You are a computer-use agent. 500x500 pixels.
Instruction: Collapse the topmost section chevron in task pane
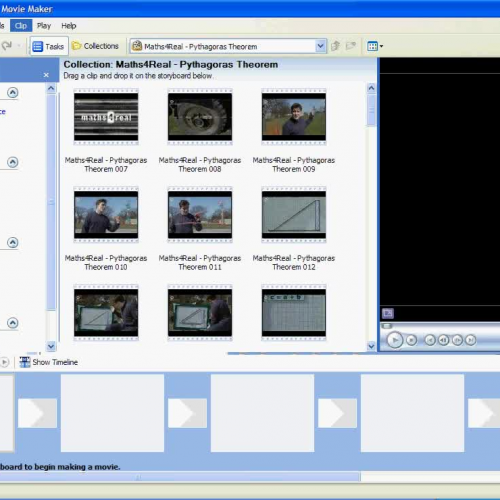(13, 92)
